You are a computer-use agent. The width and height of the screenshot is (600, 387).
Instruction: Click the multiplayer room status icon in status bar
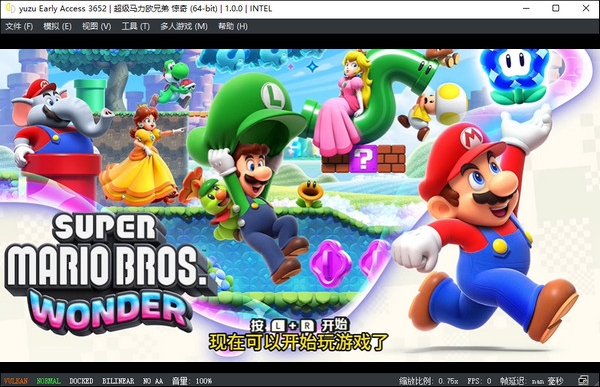(583, 380)
